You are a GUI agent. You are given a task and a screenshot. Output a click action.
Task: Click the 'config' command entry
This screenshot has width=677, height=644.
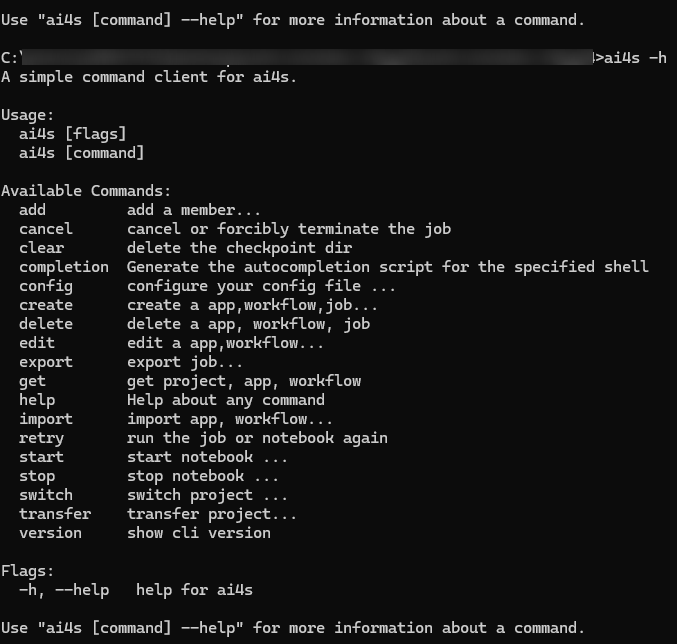[x=46, y=286]
